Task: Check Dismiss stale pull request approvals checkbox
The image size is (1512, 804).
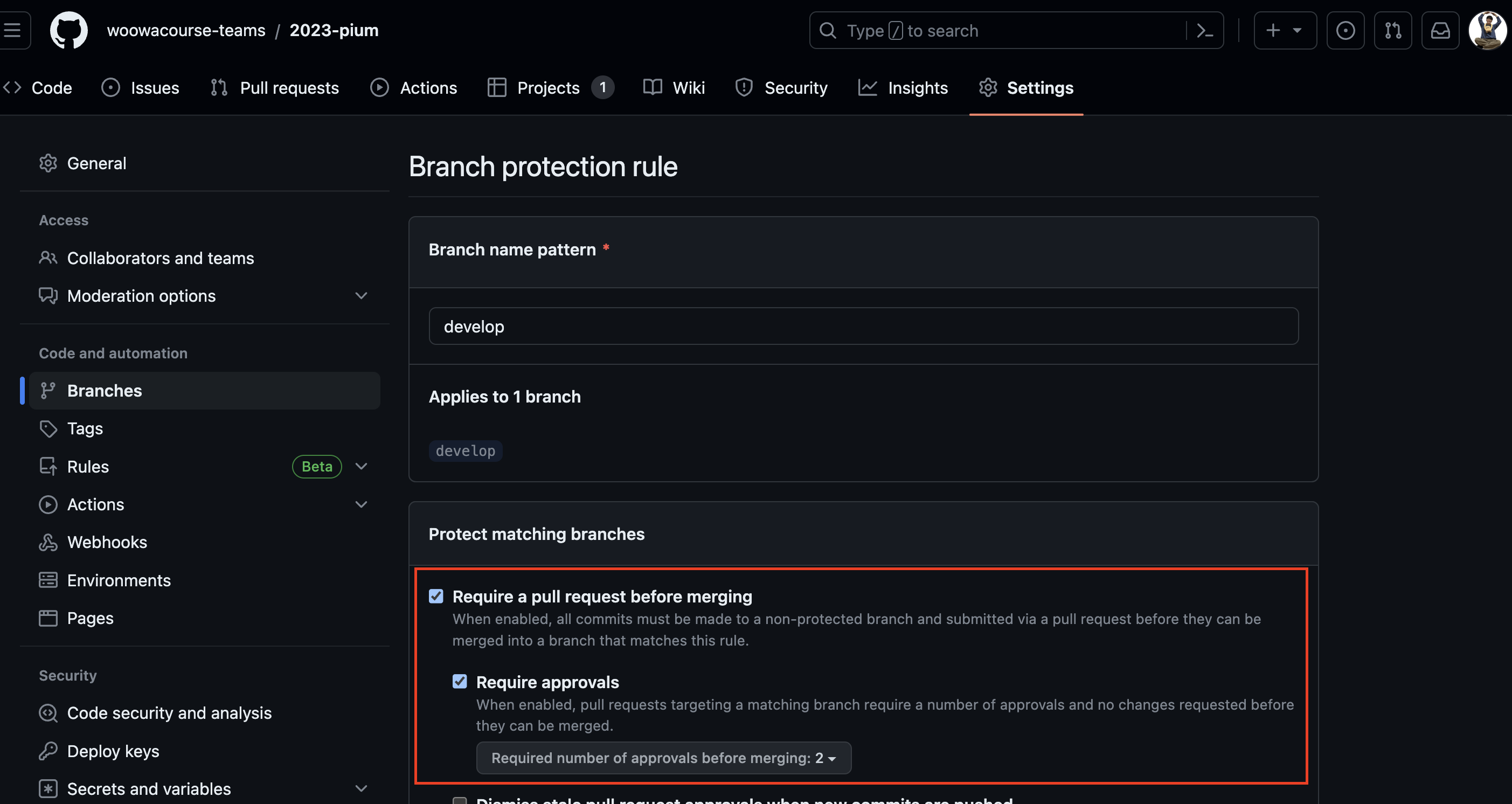Action: pos(460,800)
